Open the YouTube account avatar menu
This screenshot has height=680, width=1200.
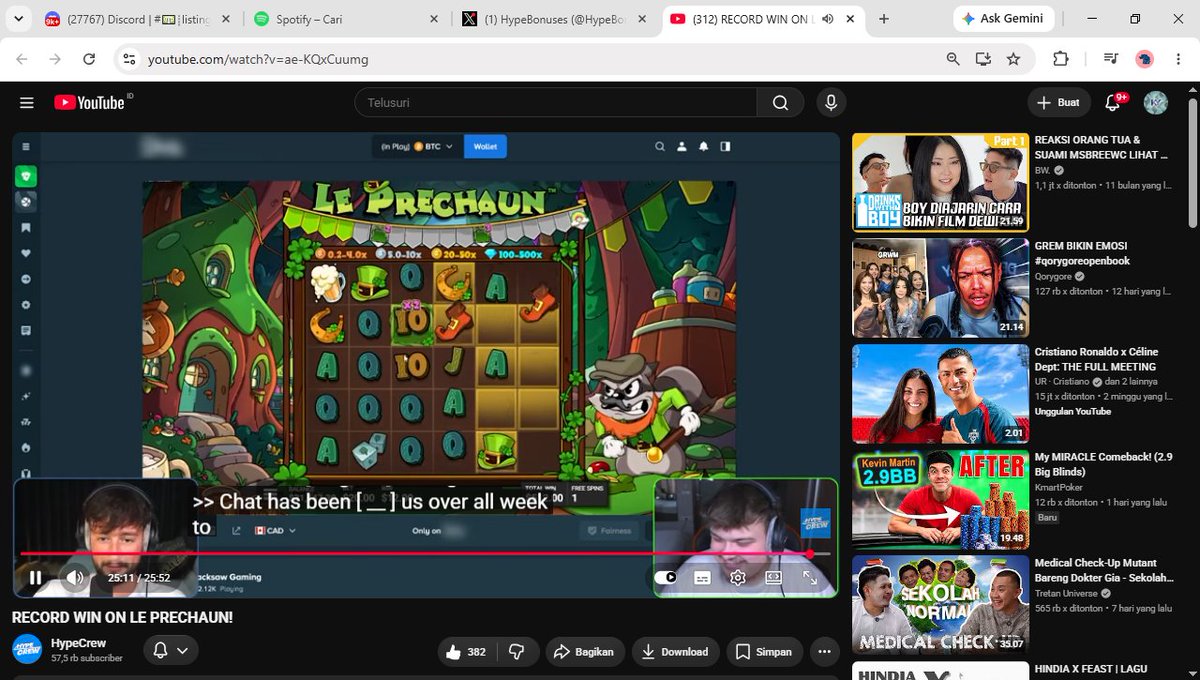point(1156,102)
